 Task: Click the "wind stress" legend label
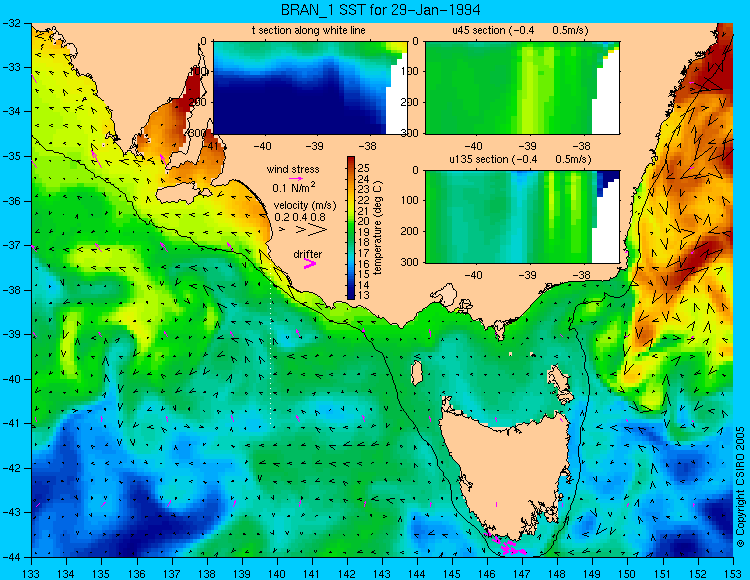coord(293,169)
